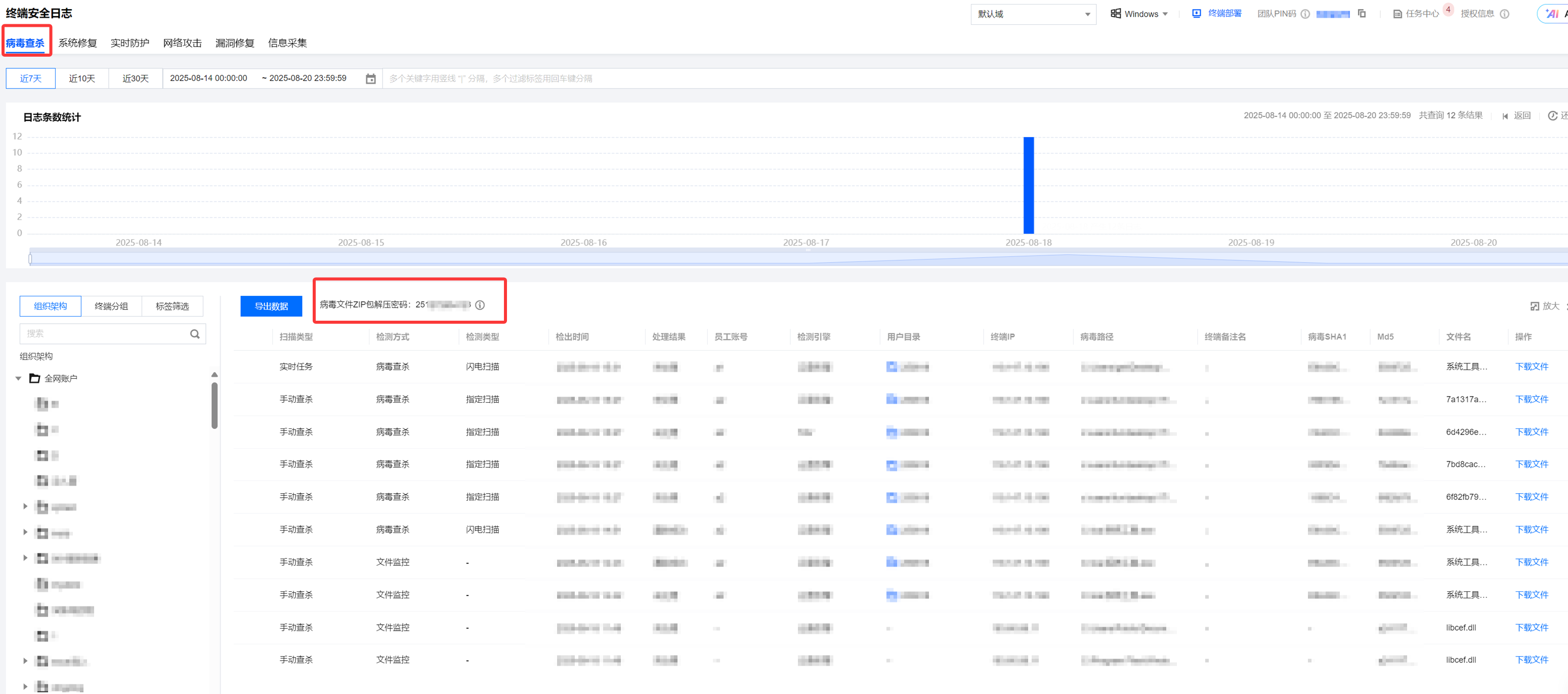Download file for the 6f82fb79 row
This screenshot has height=694, width=1568.
click(1532, 497)
